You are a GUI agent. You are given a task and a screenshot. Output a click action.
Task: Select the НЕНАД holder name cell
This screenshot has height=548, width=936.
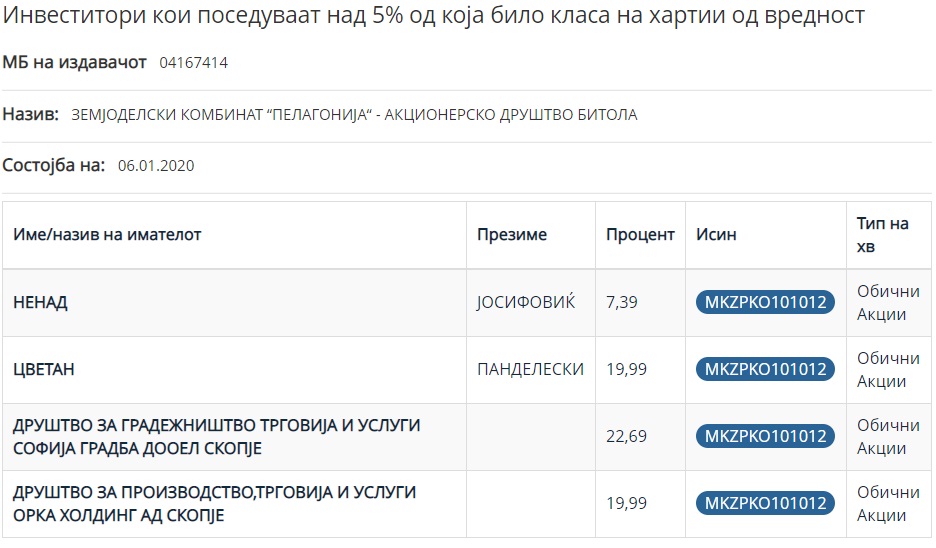pos(40,302)
